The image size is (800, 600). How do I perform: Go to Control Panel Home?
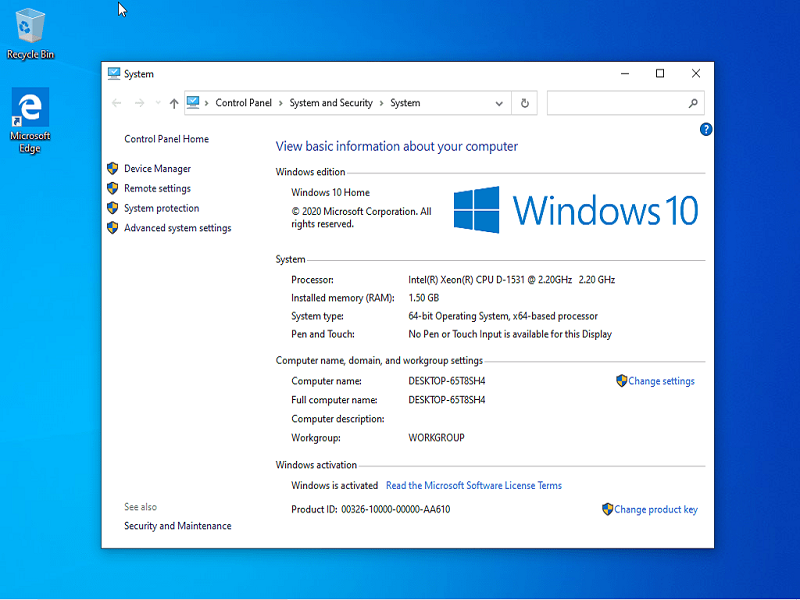point(166,139)
